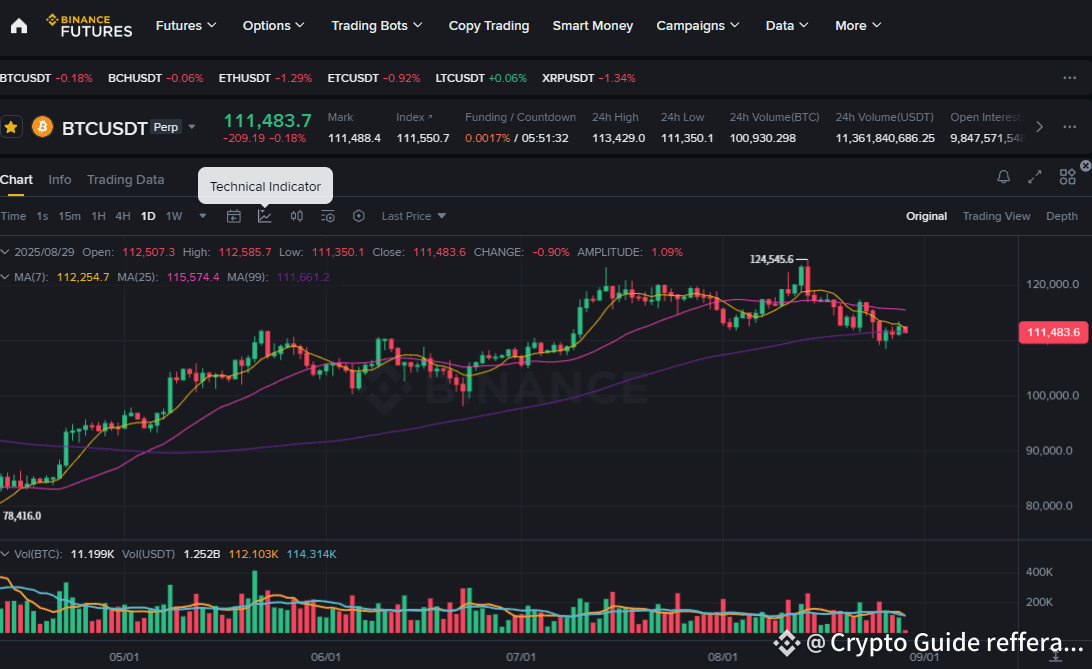The height and width of the screenshot is (669, 1092).
Task: Select the 1D interval
Action: click(x=148, y=217)
